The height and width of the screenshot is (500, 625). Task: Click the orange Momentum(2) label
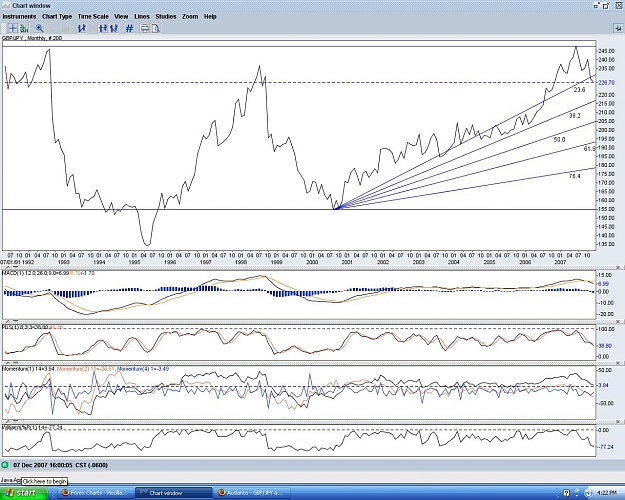(86, 369)
